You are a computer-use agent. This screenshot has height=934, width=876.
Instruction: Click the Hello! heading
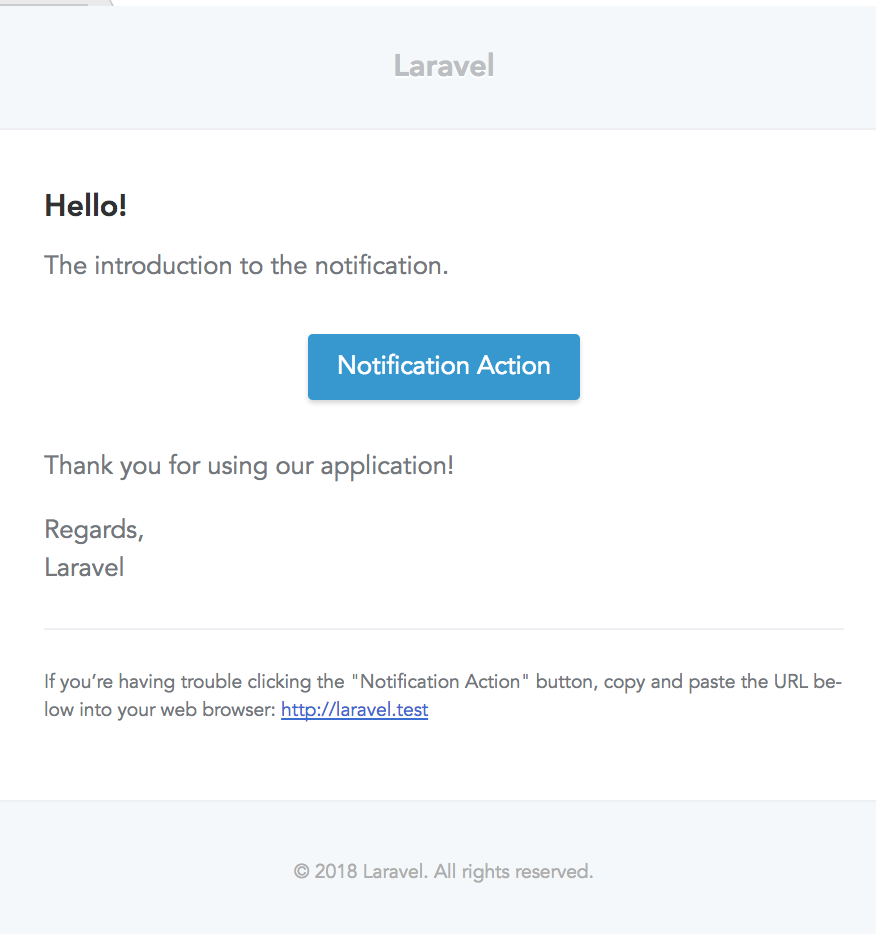[x=85, y=205]
